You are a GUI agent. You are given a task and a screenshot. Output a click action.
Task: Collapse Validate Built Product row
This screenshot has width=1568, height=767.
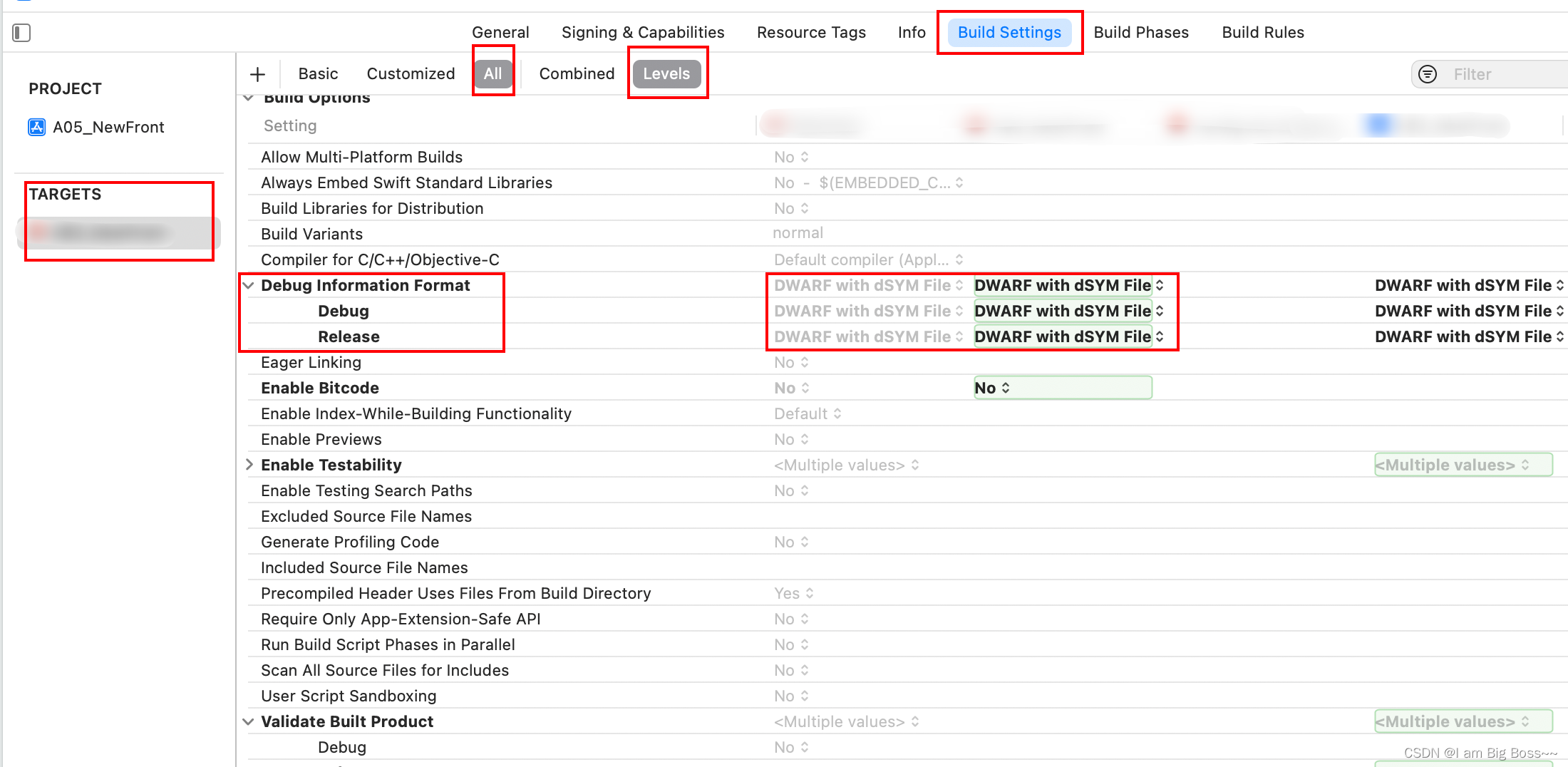[x=248, y=722]
